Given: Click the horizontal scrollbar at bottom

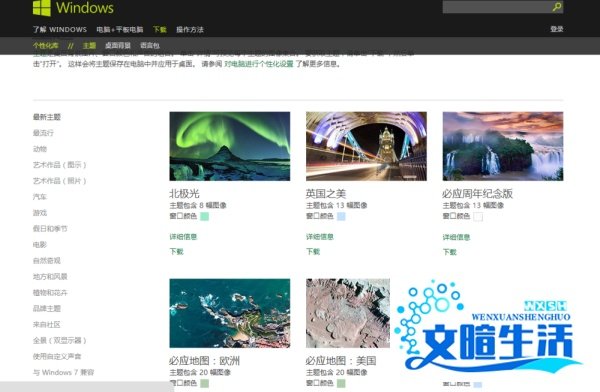Looking at the screenshot, I should (87, 387).
